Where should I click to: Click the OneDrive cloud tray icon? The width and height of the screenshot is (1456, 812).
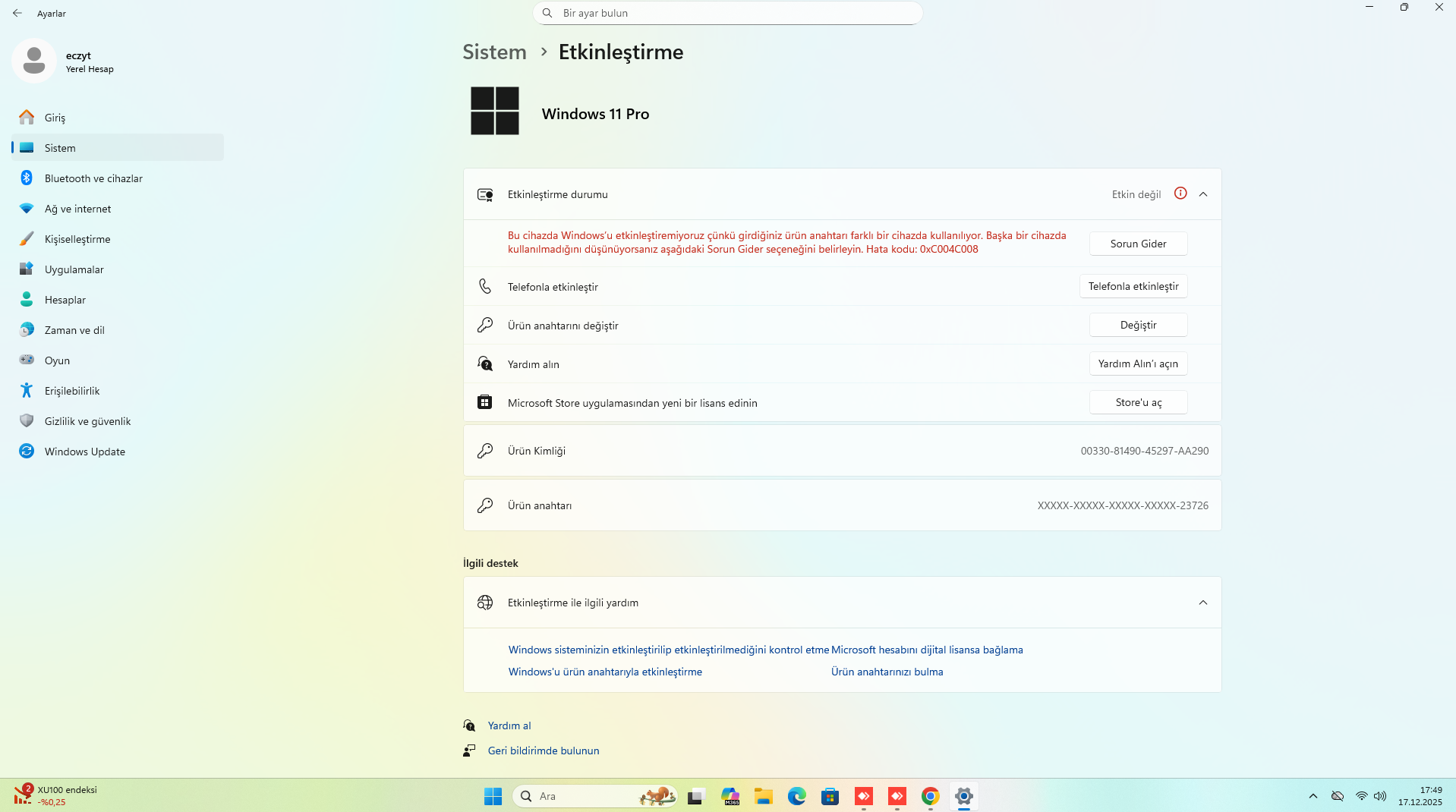[x=1338, y=796]
